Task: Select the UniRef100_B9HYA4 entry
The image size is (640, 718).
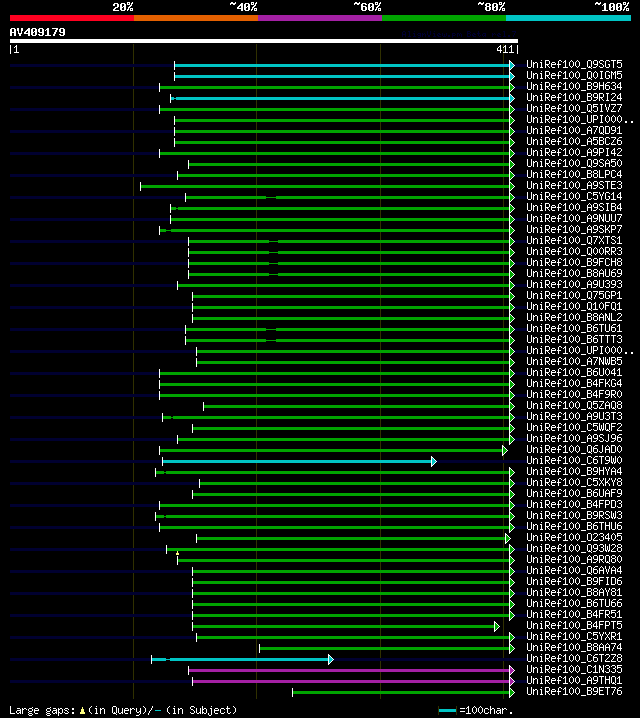Action: 574,471
